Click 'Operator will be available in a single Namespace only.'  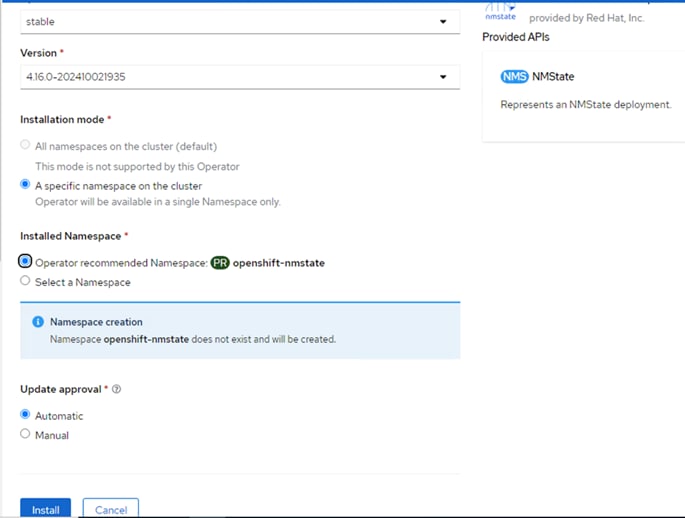click(158, 202)
